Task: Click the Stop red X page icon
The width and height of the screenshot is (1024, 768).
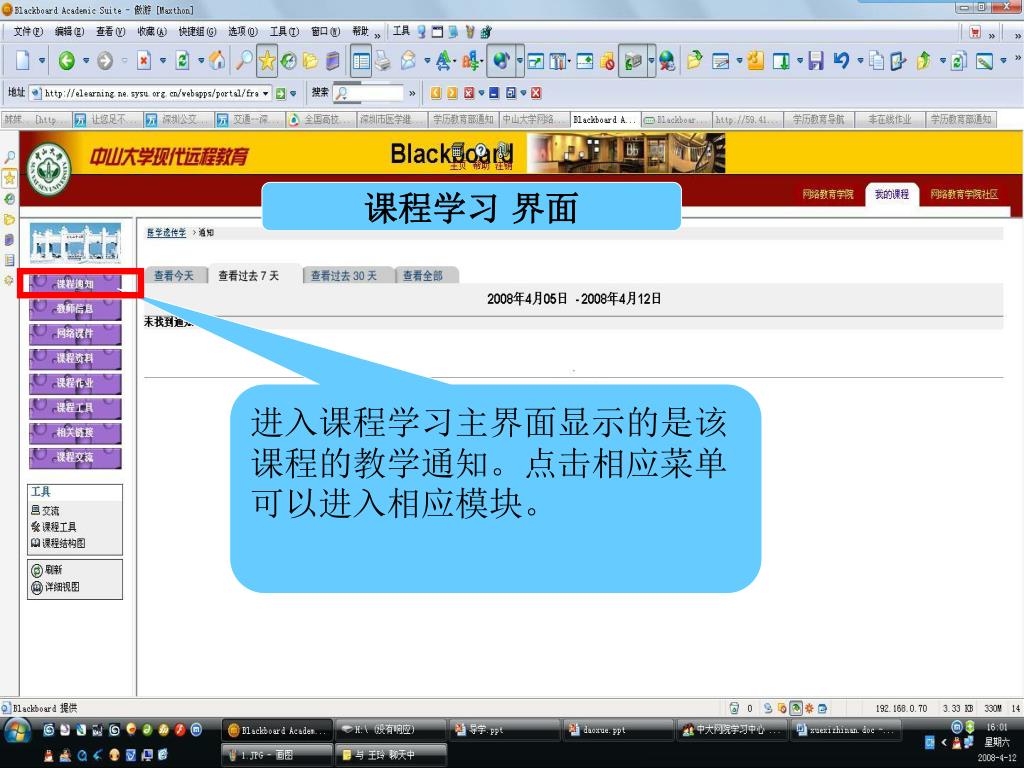Action: 143,61
